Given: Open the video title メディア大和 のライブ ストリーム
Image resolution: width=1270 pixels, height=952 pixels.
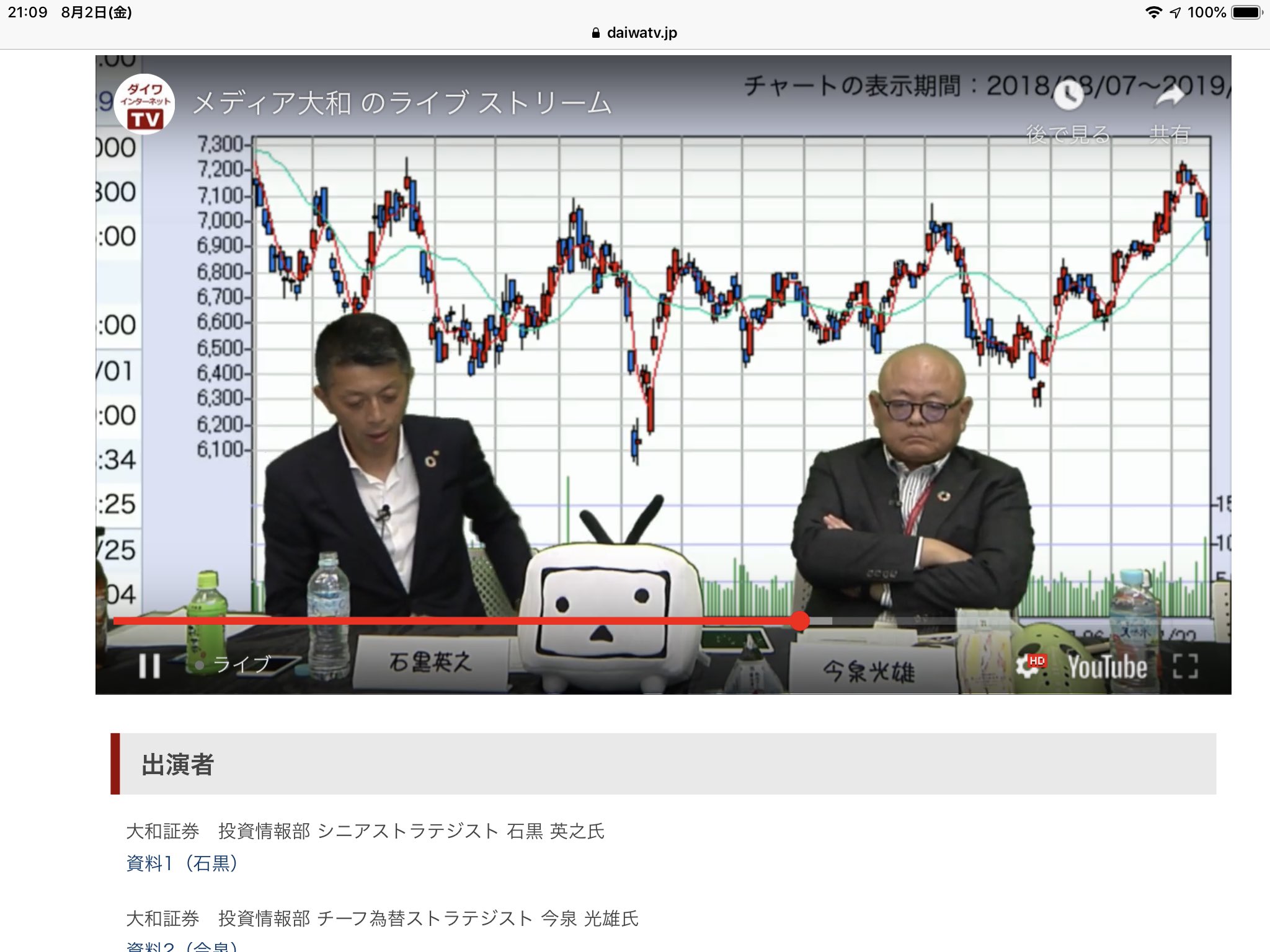Looking at the screenshot, I should coord(402,104).
